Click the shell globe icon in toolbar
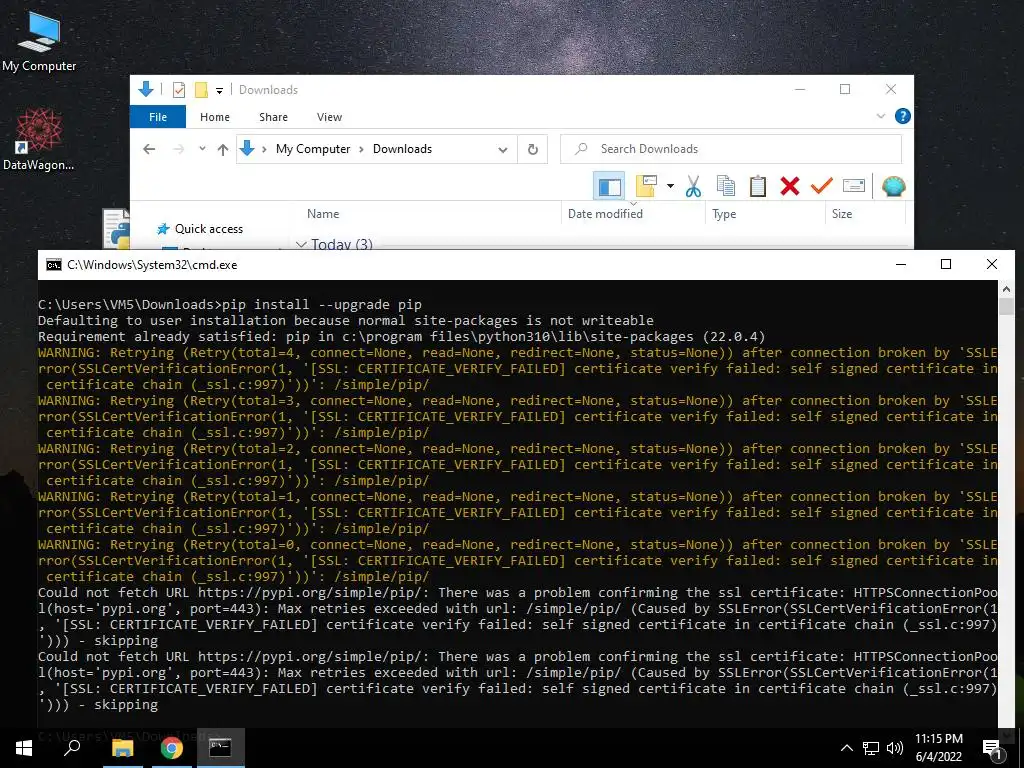1024x768 pixels. tap(893, 187)
